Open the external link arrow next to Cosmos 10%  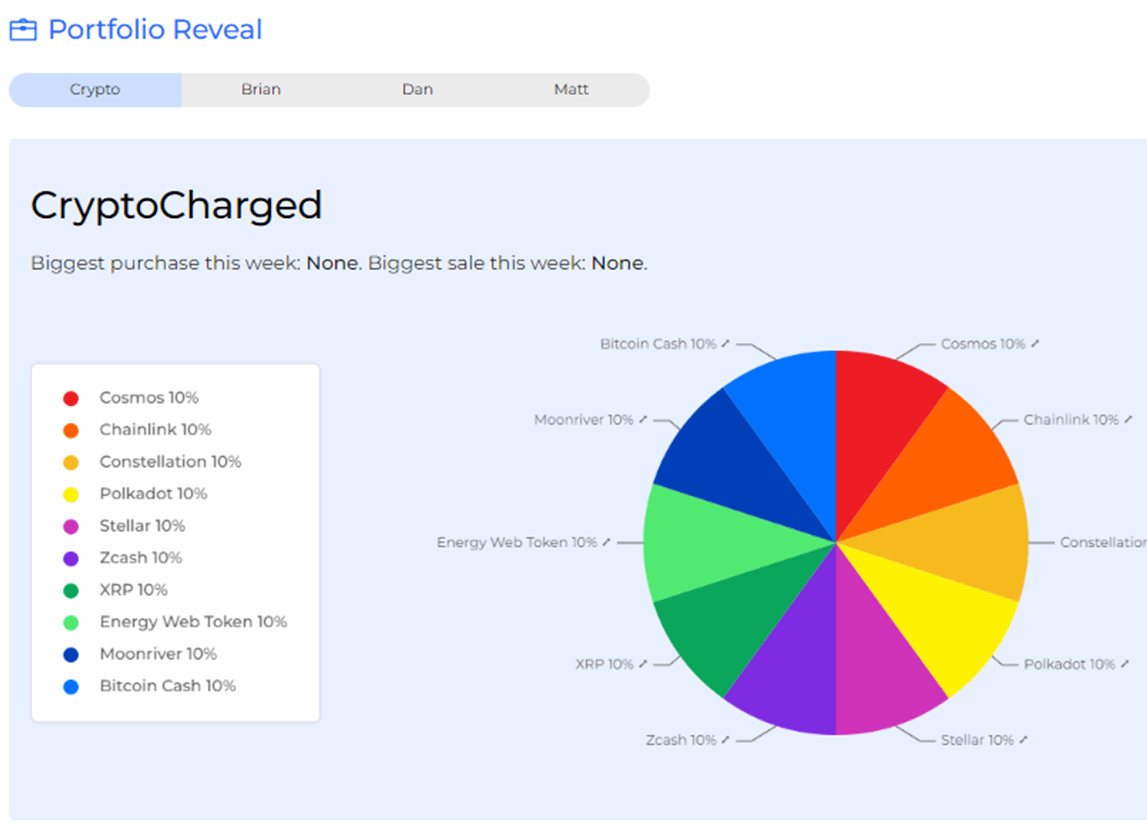[1035, 344]
